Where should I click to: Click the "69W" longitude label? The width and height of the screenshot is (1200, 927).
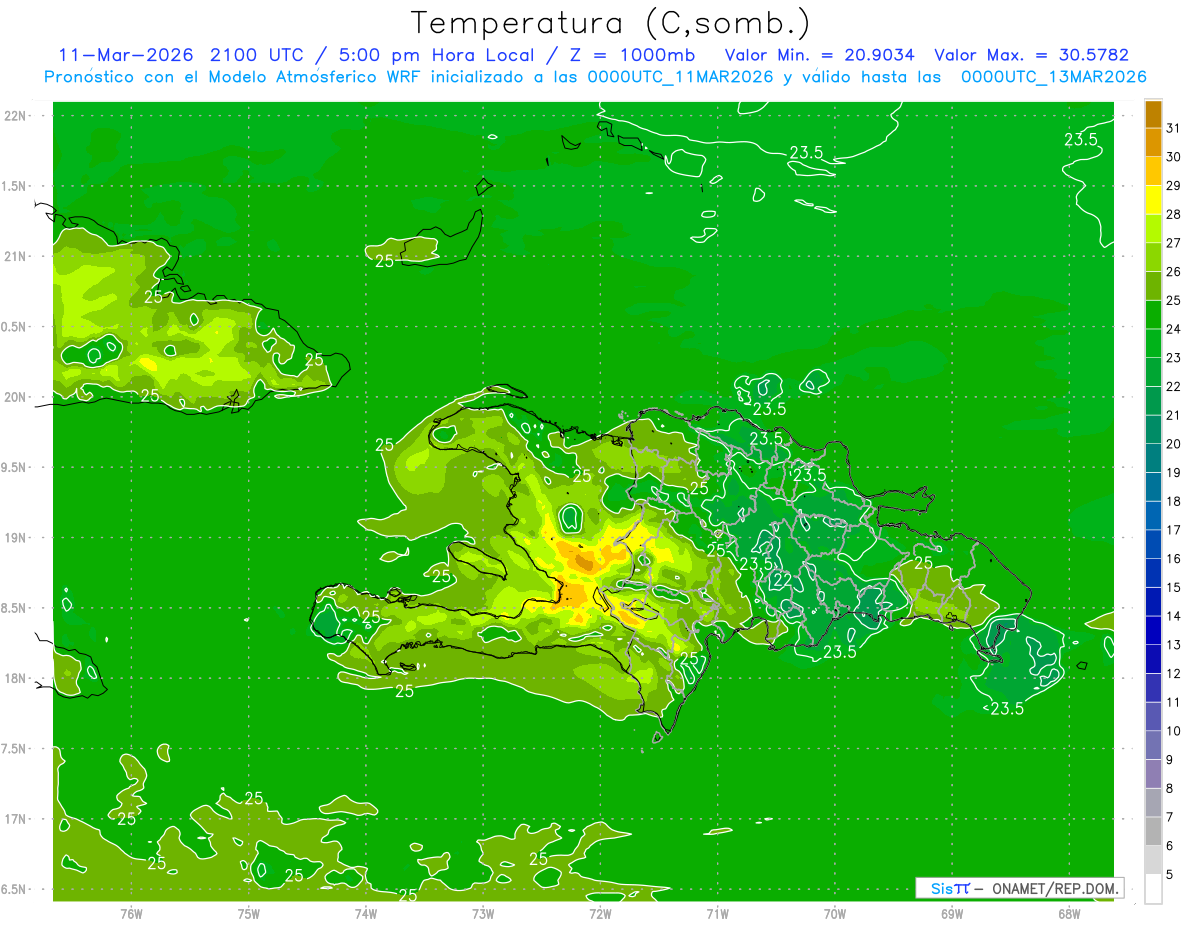coord(952,914)
